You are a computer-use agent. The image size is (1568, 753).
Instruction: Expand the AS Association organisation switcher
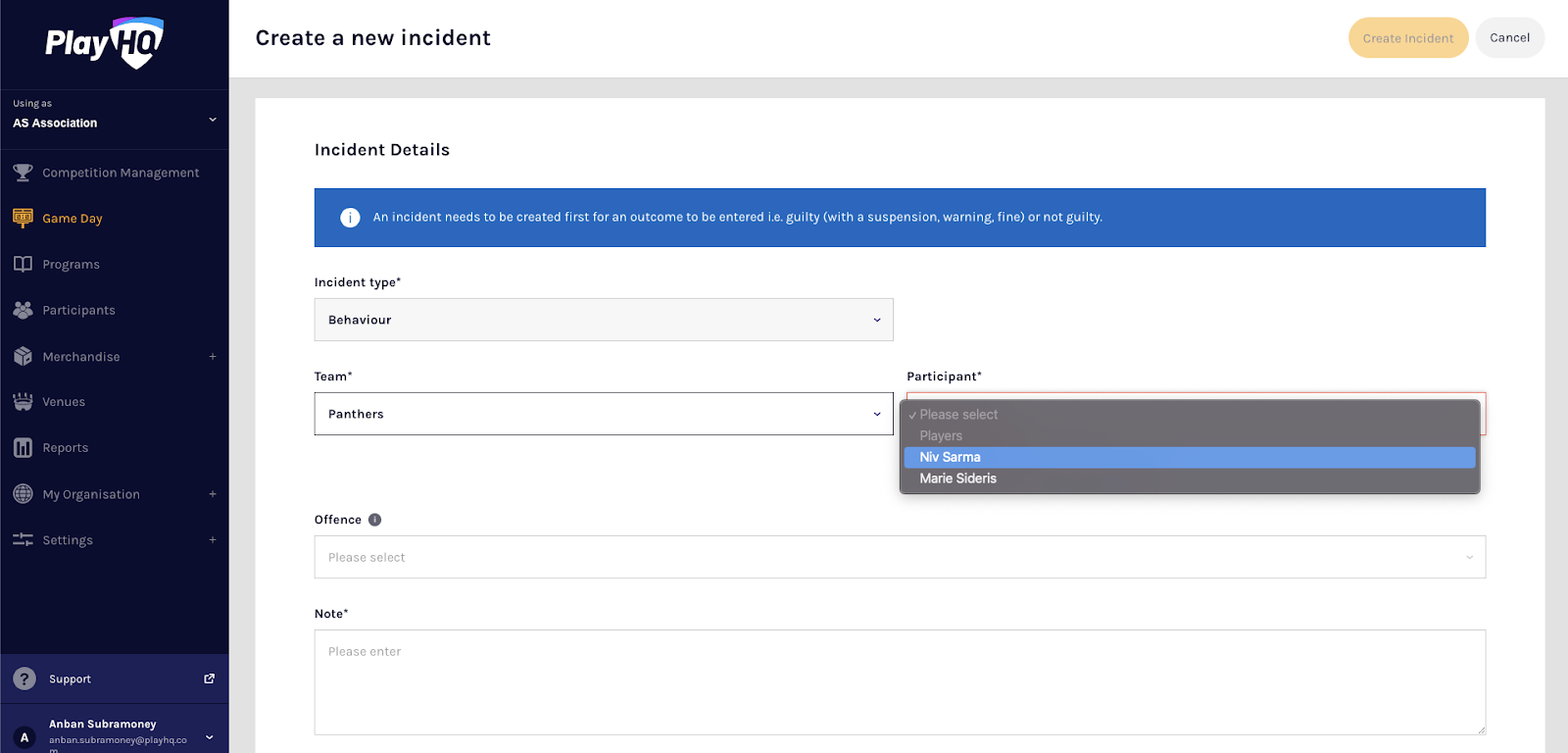212,120
